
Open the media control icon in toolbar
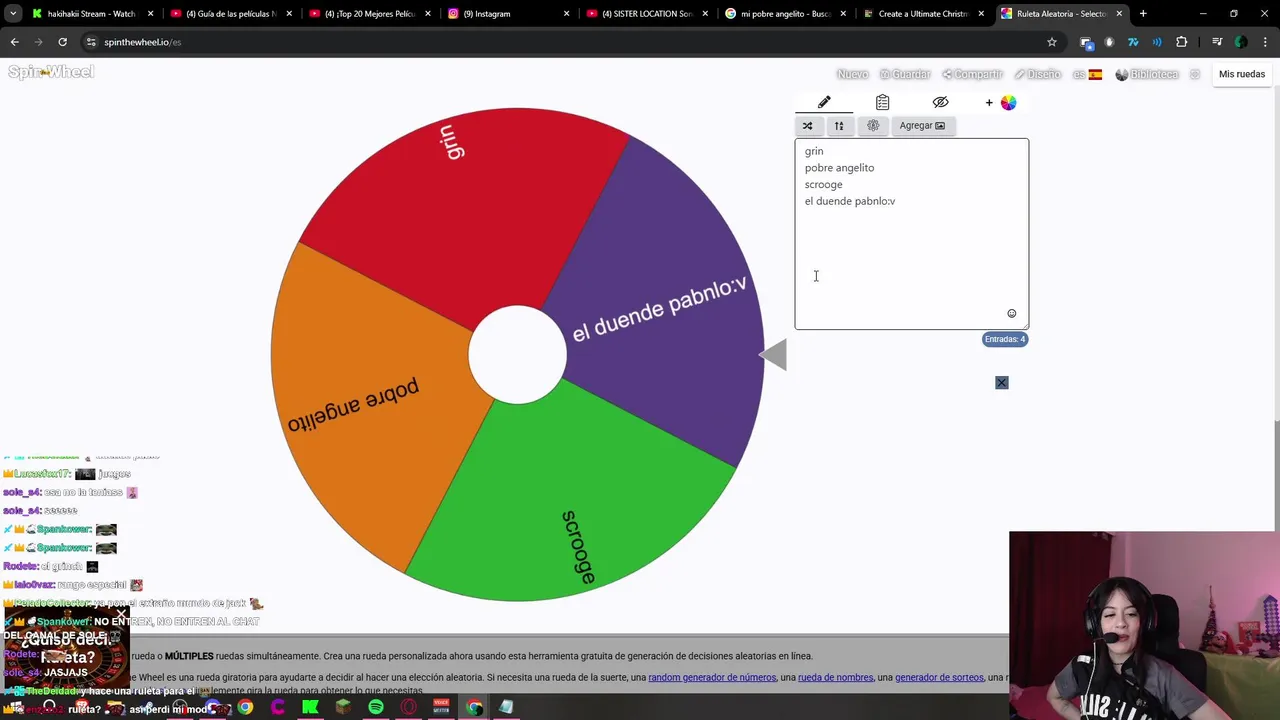coord(1217,42)
